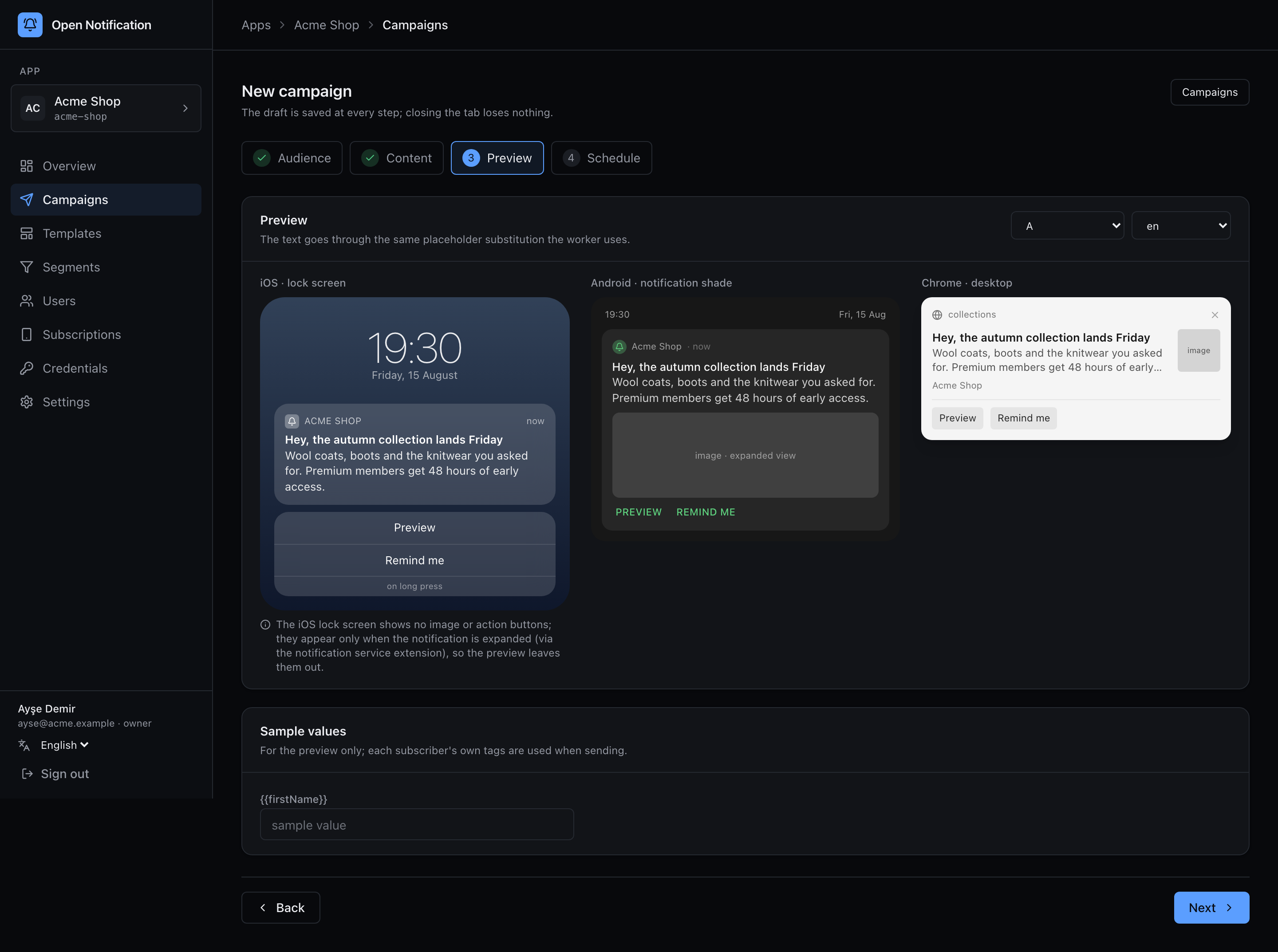Image resolution: width=1278 pixels, height=952 pixels.
Task: Jump to the Schedule step tab
Action: [601, 158]
